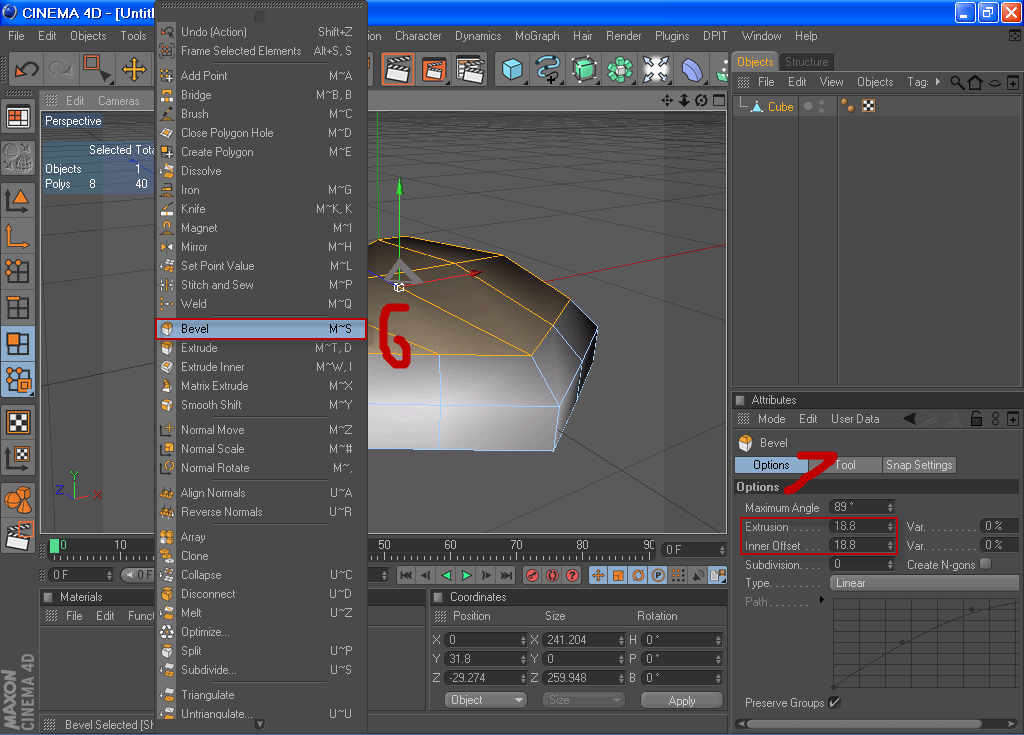
Task: Click the Attributes horizontal scrollbar
Action: (863, 724)
